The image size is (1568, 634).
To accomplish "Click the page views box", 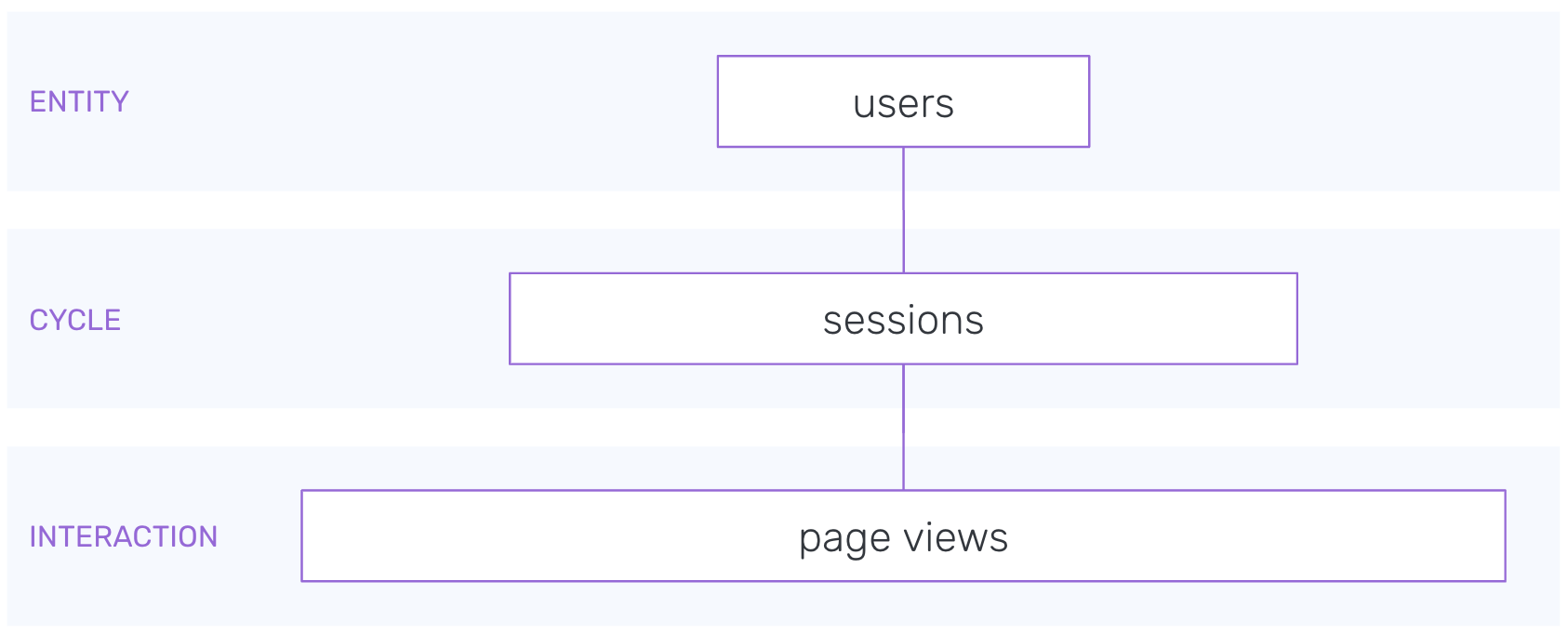I will point(903,536).
